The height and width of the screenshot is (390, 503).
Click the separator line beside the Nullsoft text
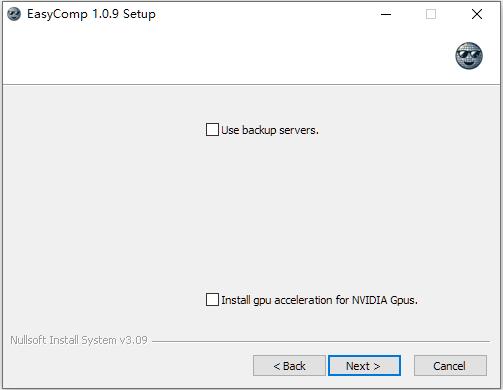321,341
